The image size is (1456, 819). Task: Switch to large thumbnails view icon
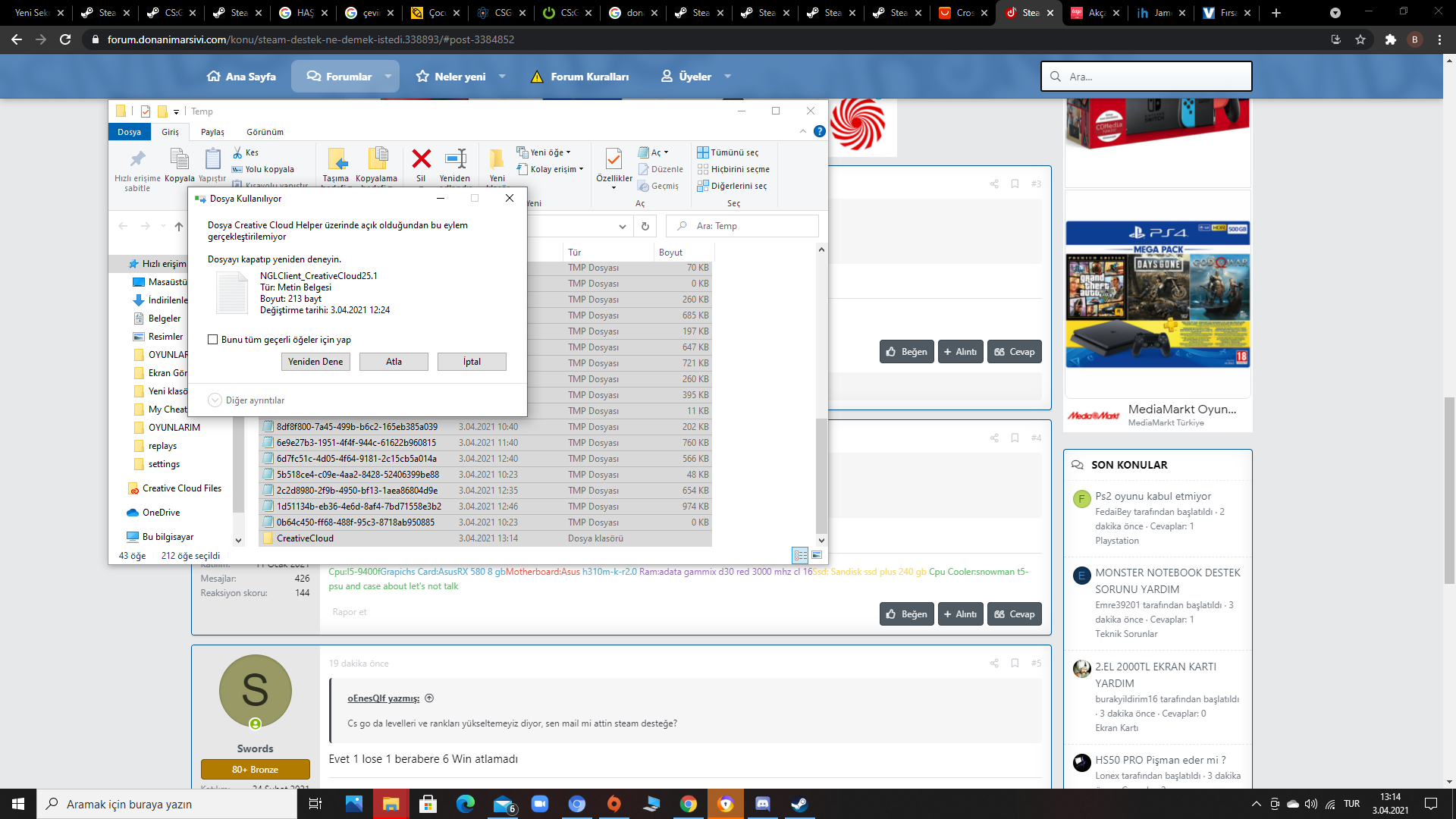tap(817, 555)
